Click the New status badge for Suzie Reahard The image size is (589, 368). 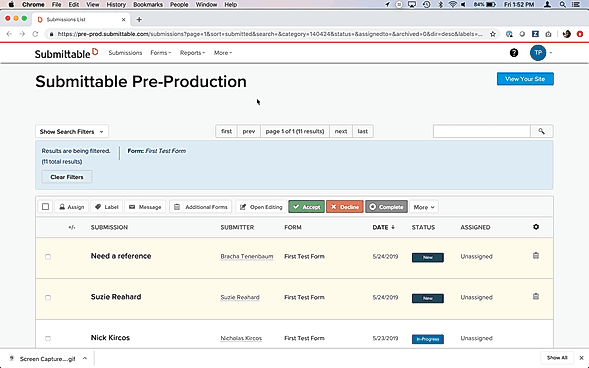point(427,298)
